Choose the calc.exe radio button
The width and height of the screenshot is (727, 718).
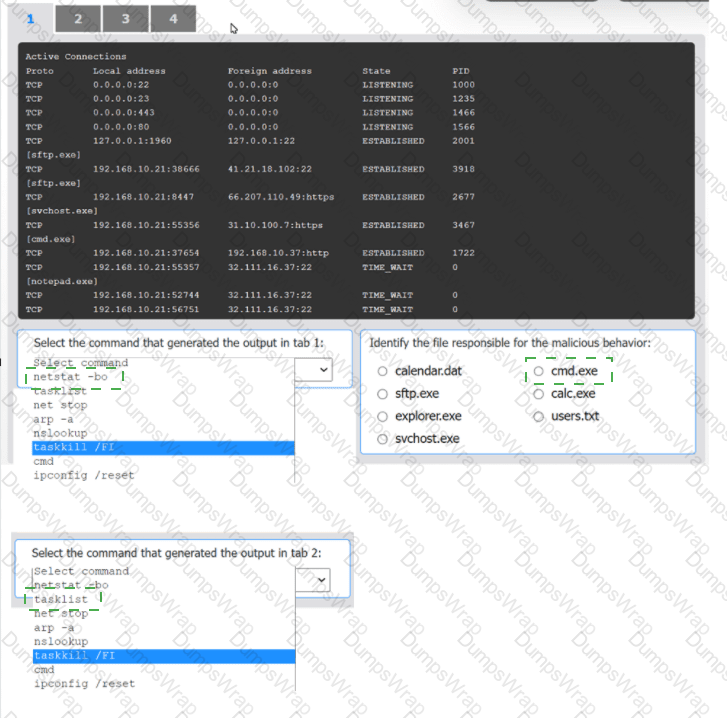[538, 394]
